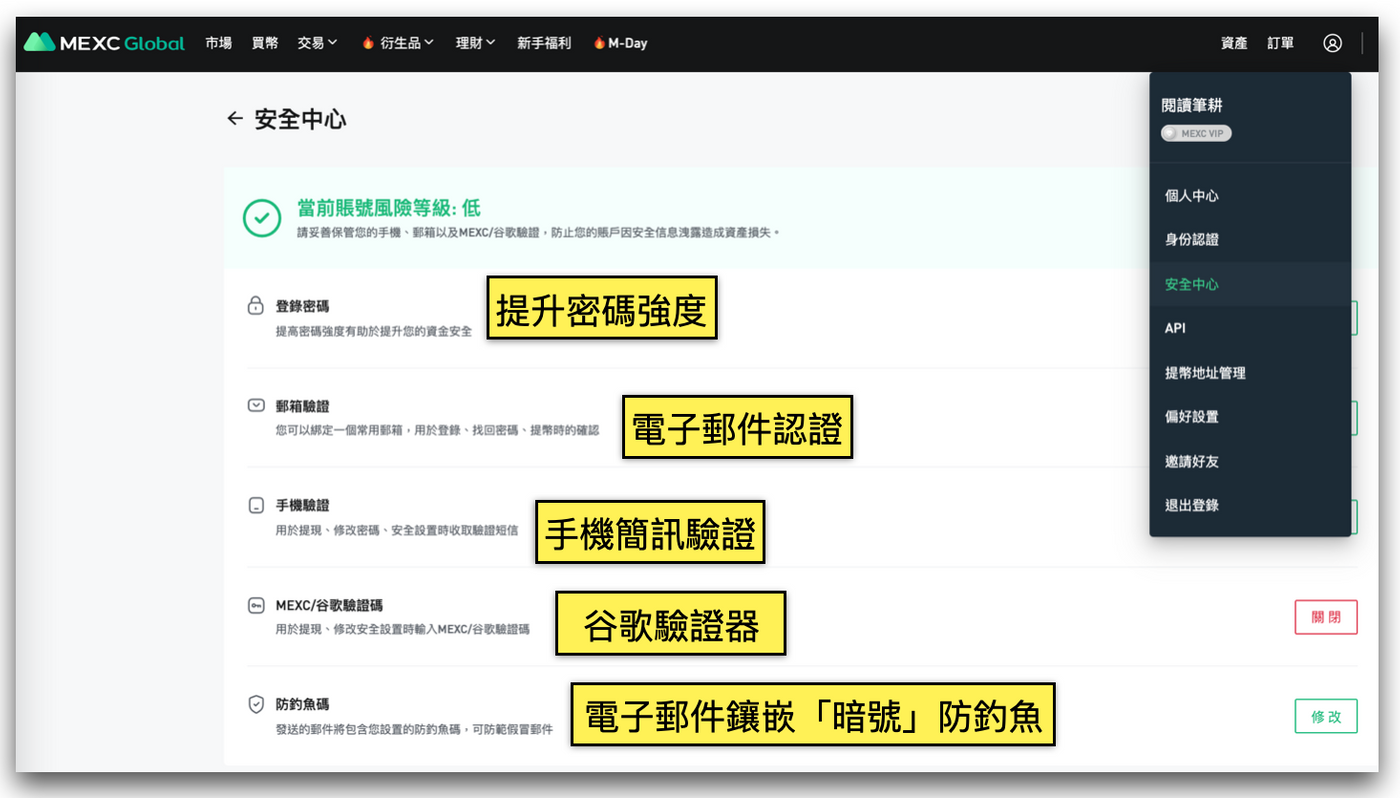Open the account avatar icon top right
This screenshot has width=1400, height=798.
tap(1332, 43)
